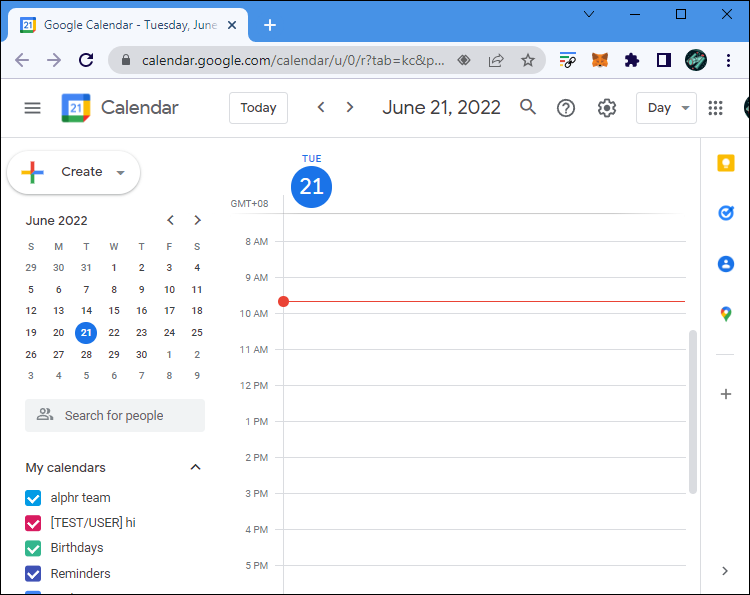Viewport: 750px width, 595px height.
Task: Open the Support help icon
Action: coord(565,108)
